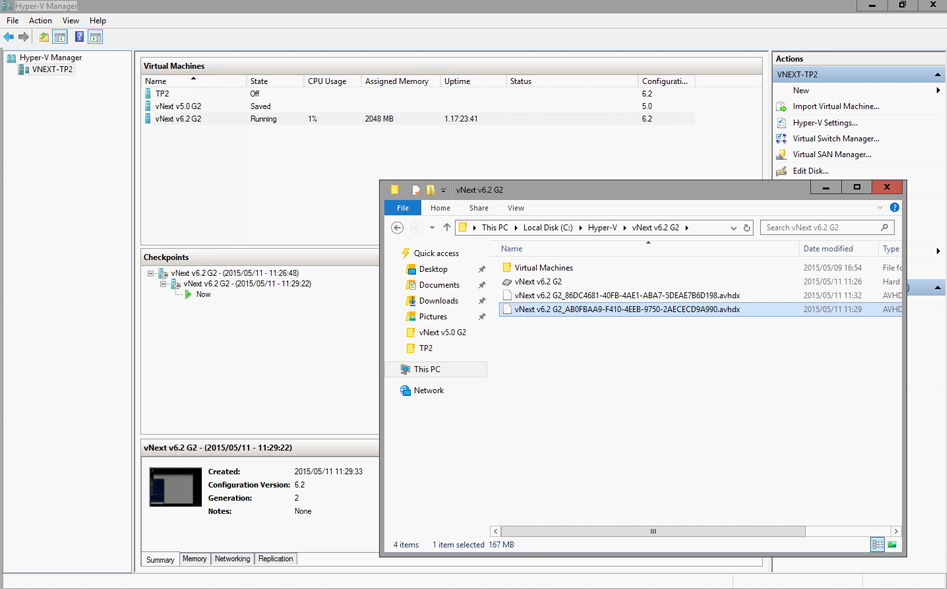The image size is (947, 589).
Task: Open the Explorer recent locations dropdown arrow
Action: pos(432,228)
